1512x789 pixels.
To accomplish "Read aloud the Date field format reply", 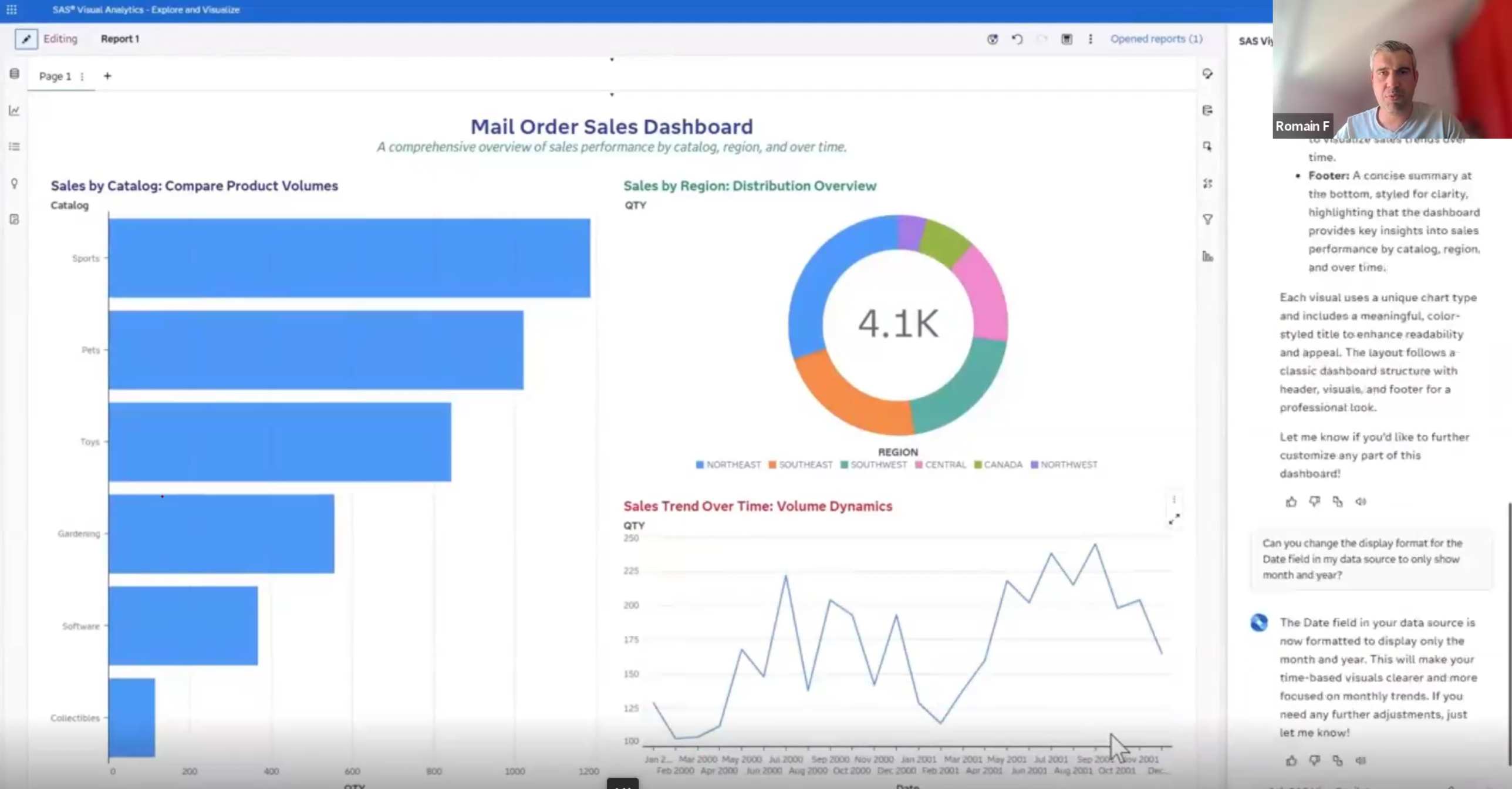I will click(x=1361, y=761).
